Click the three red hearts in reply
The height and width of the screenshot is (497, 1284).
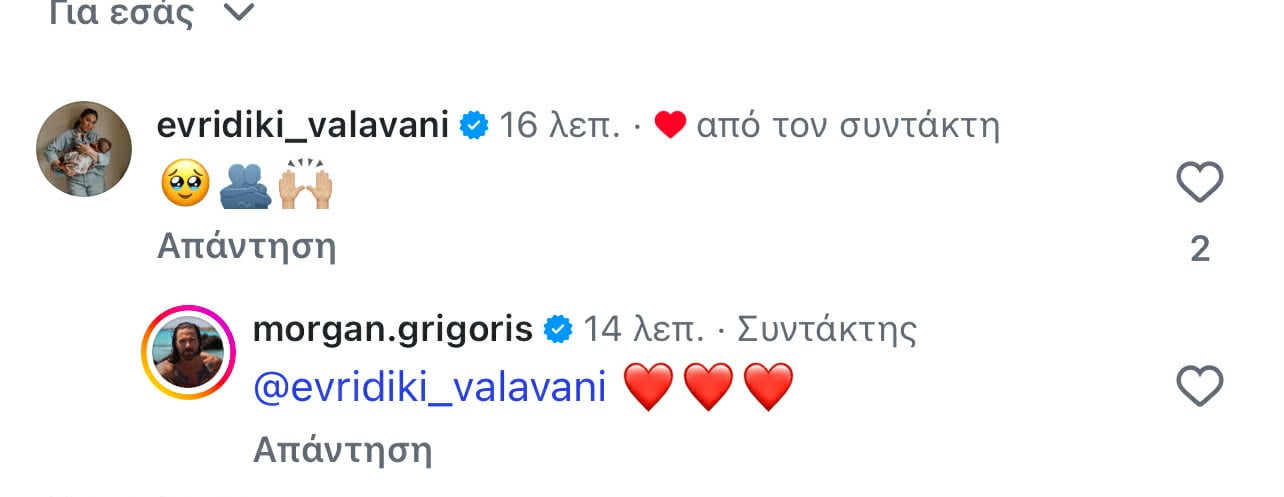pos(709,387)
